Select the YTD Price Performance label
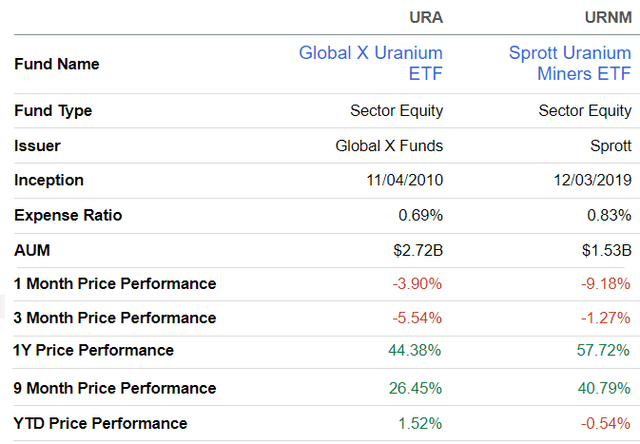This screenshot has width=640, height=444. 101,423
